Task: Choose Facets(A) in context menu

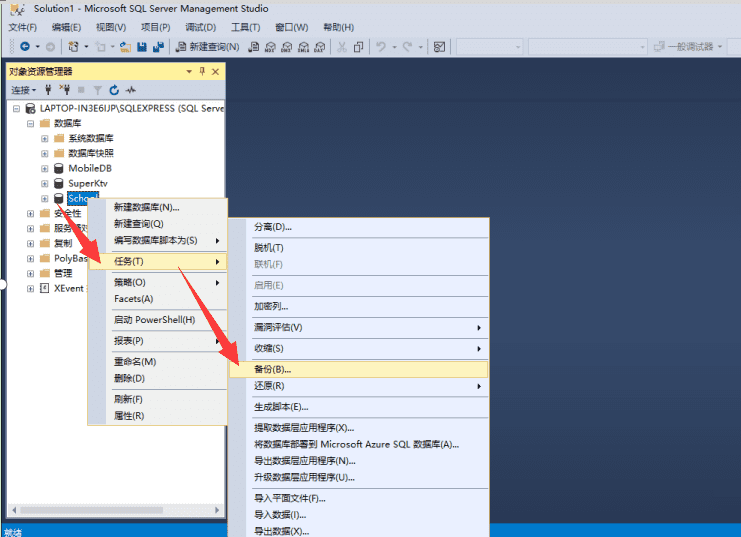Action: click(158, 299)
